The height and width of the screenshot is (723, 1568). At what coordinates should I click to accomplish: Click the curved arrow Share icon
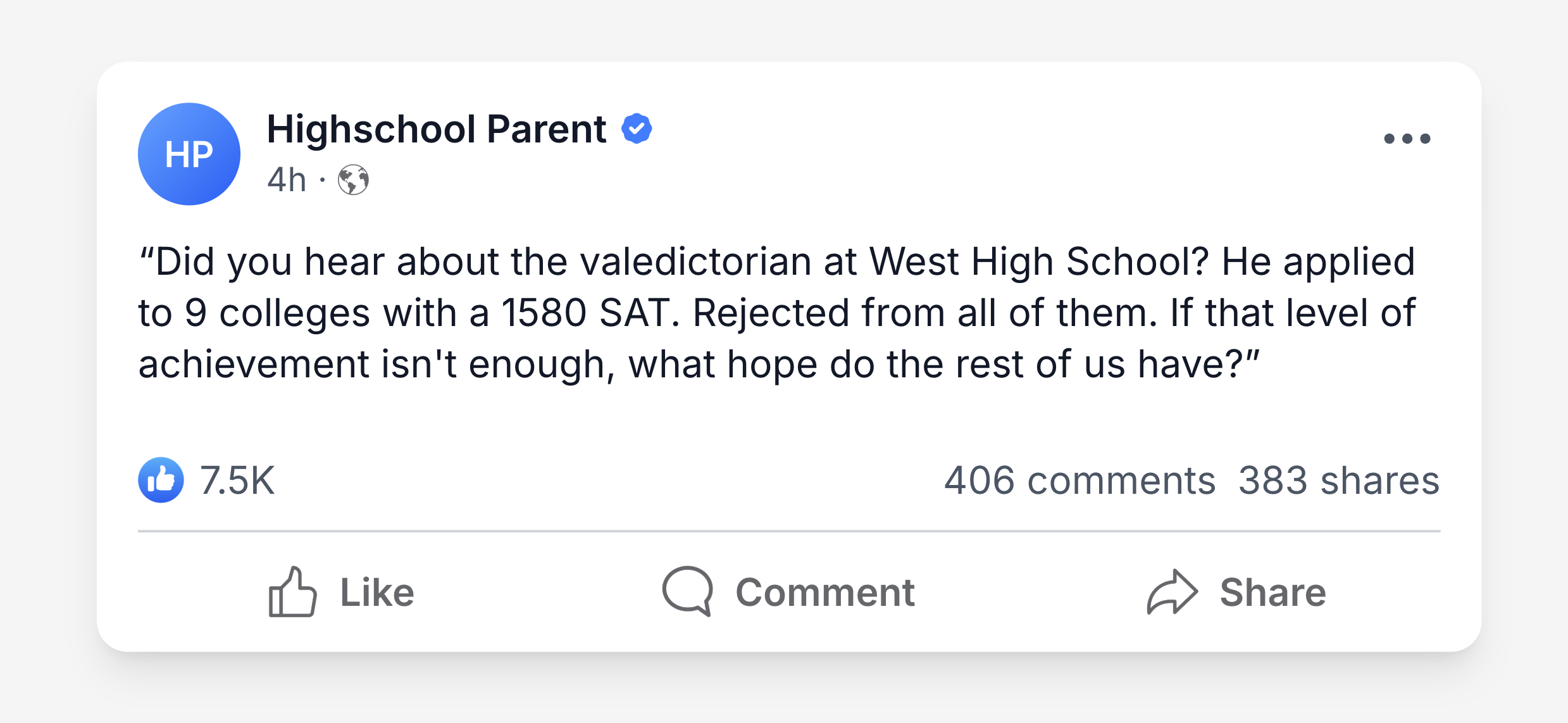click(x=1172, y=591)
